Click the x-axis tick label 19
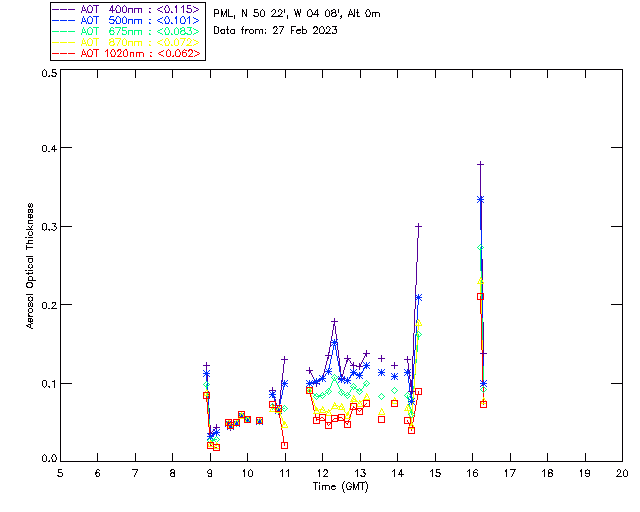Viewport: 640px width, 512px height. point(585,473)
